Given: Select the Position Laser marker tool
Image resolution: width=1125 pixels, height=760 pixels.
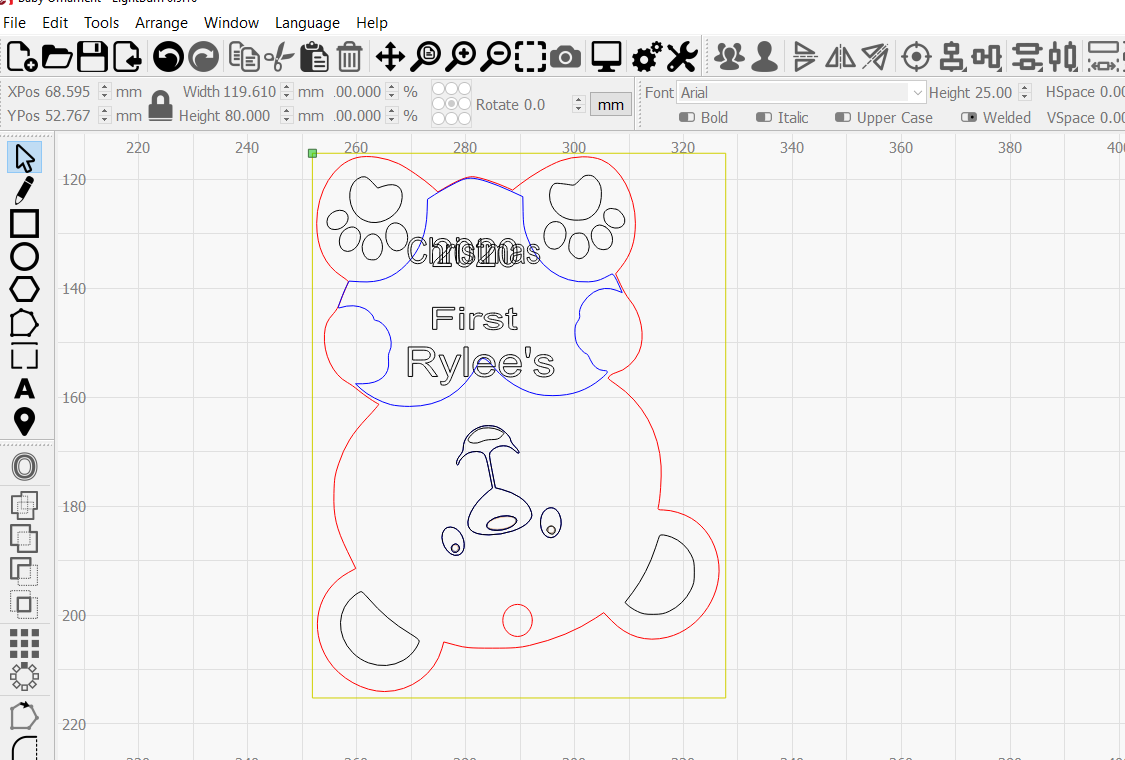Looking at the screenshot, I should click(x=24, y=421).
